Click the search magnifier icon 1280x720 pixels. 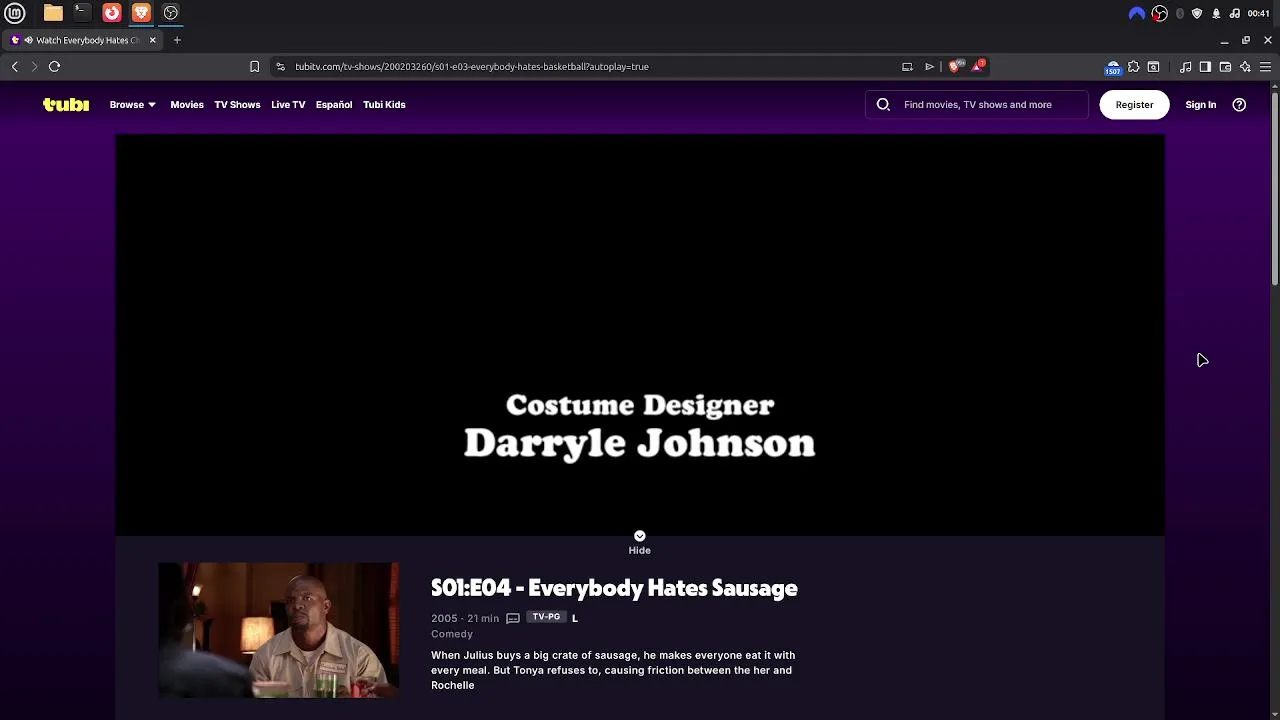pos(883,104)
